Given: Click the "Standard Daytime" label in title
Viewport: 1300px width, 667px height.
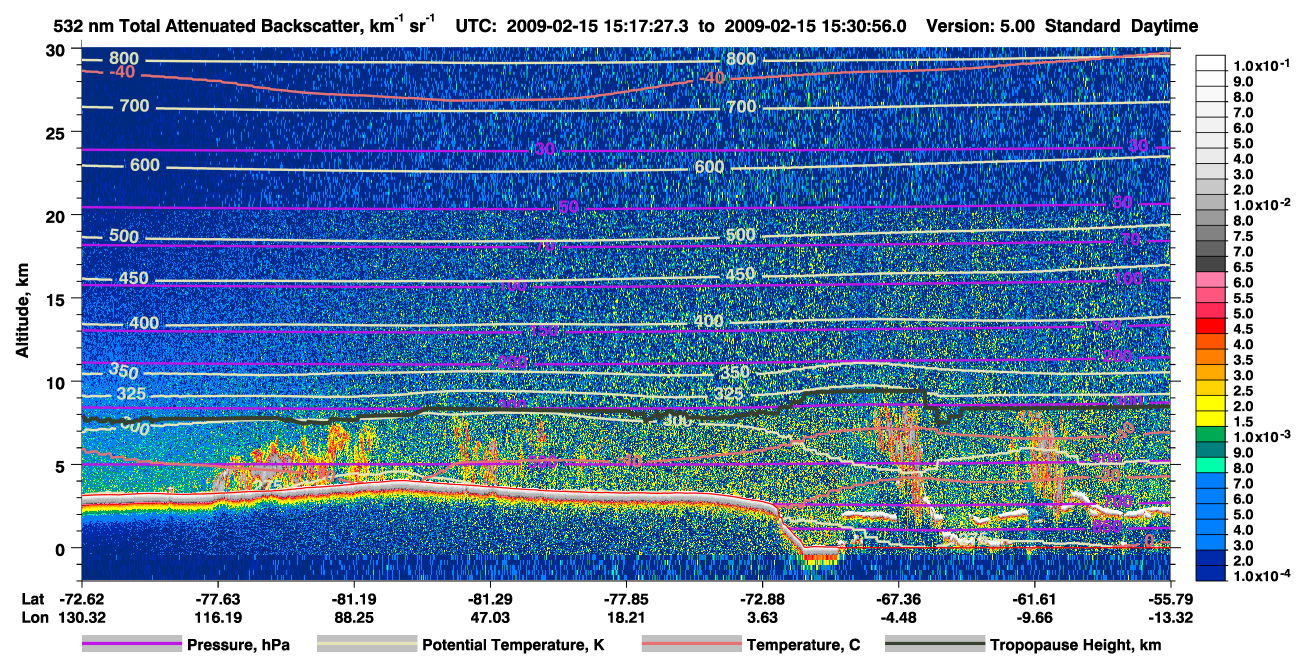Looking at the screenshot, I should (1122, 26).
